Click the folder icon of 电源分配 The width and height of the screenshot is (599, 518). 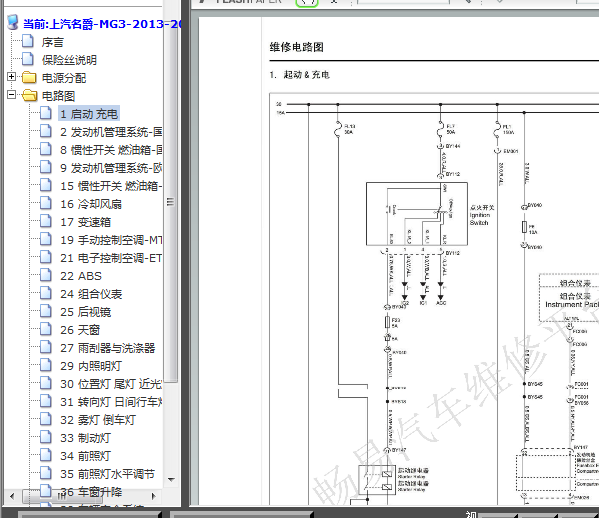pyautogui.click(x=29, y=77)
